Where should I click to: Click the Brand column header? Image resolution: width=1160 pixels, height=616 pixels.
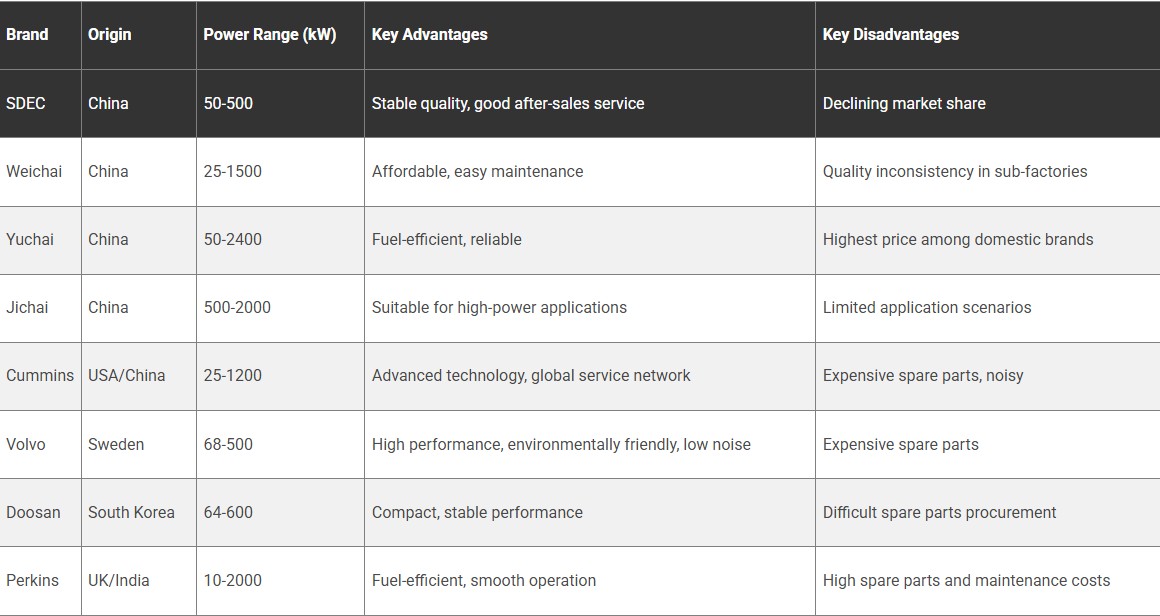pyautogui.click(x=27, y=34)
